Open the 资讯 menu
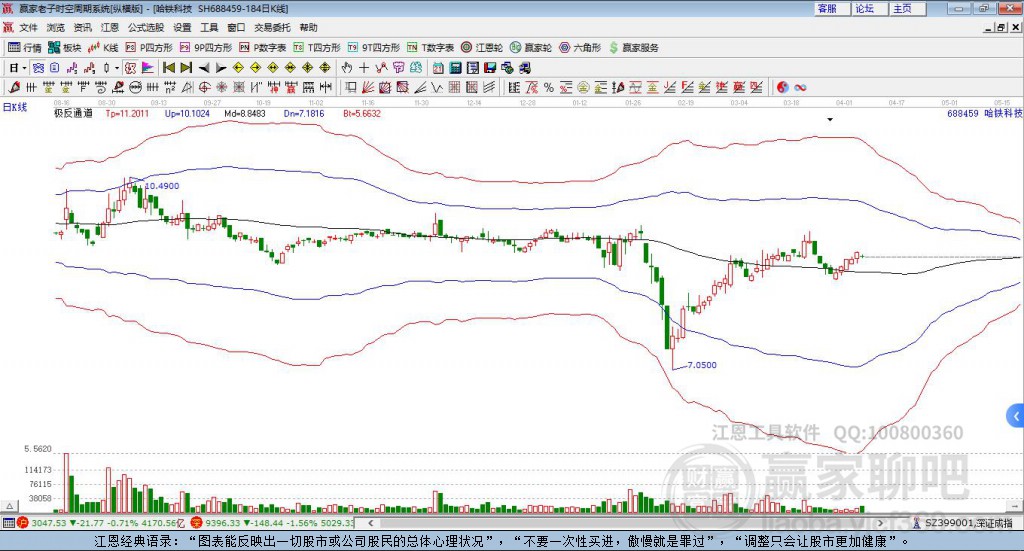This screenshot has height=551, width=1024. 83,27
